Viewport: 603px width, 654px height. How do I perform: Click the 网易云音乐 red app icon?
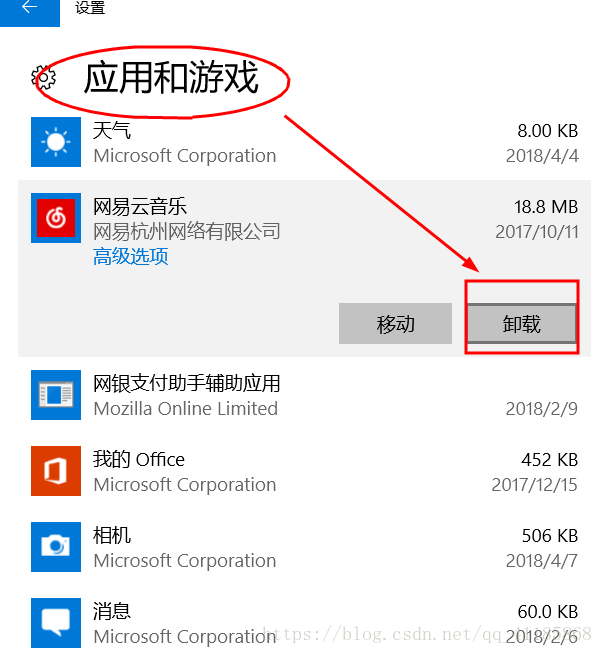56,218
